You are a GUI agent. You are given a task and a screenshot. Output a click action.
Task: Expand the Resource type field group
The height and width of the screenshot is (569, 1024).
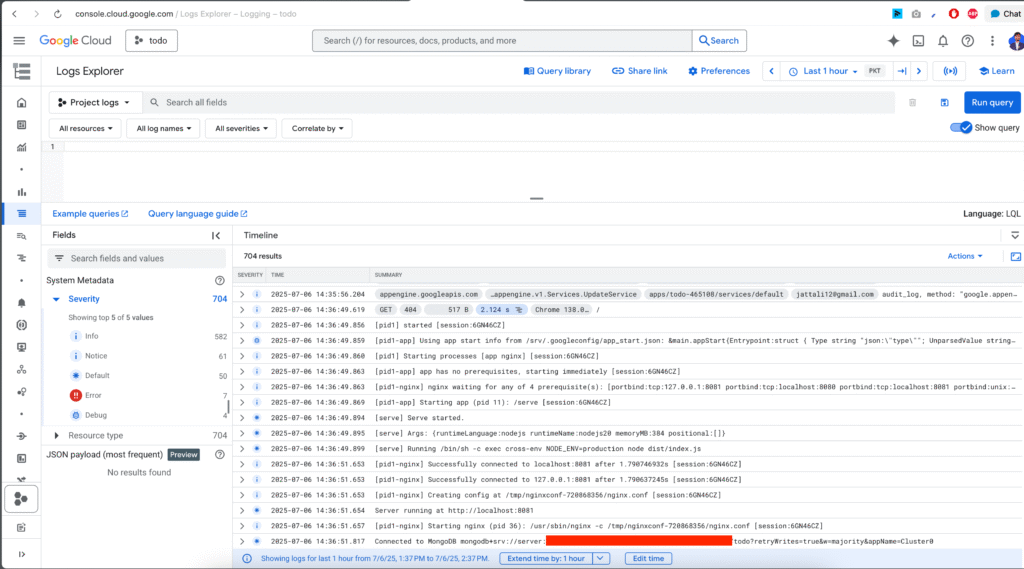[x=56, y=436]
